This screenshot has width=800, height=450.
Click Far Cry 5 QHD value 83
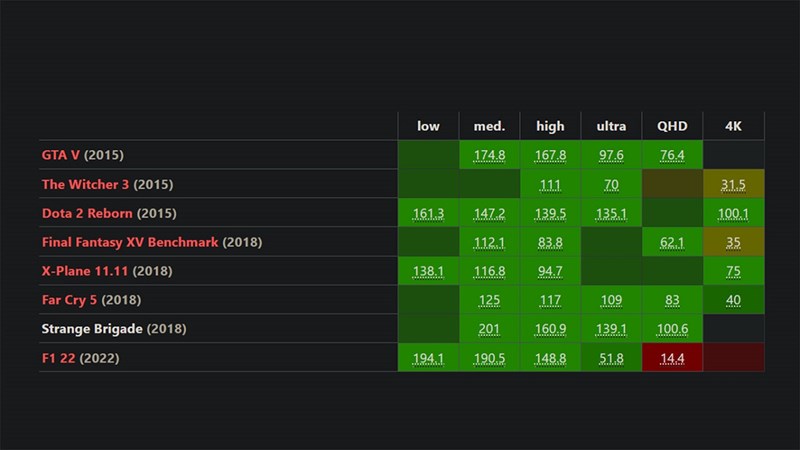pos(672,301)
